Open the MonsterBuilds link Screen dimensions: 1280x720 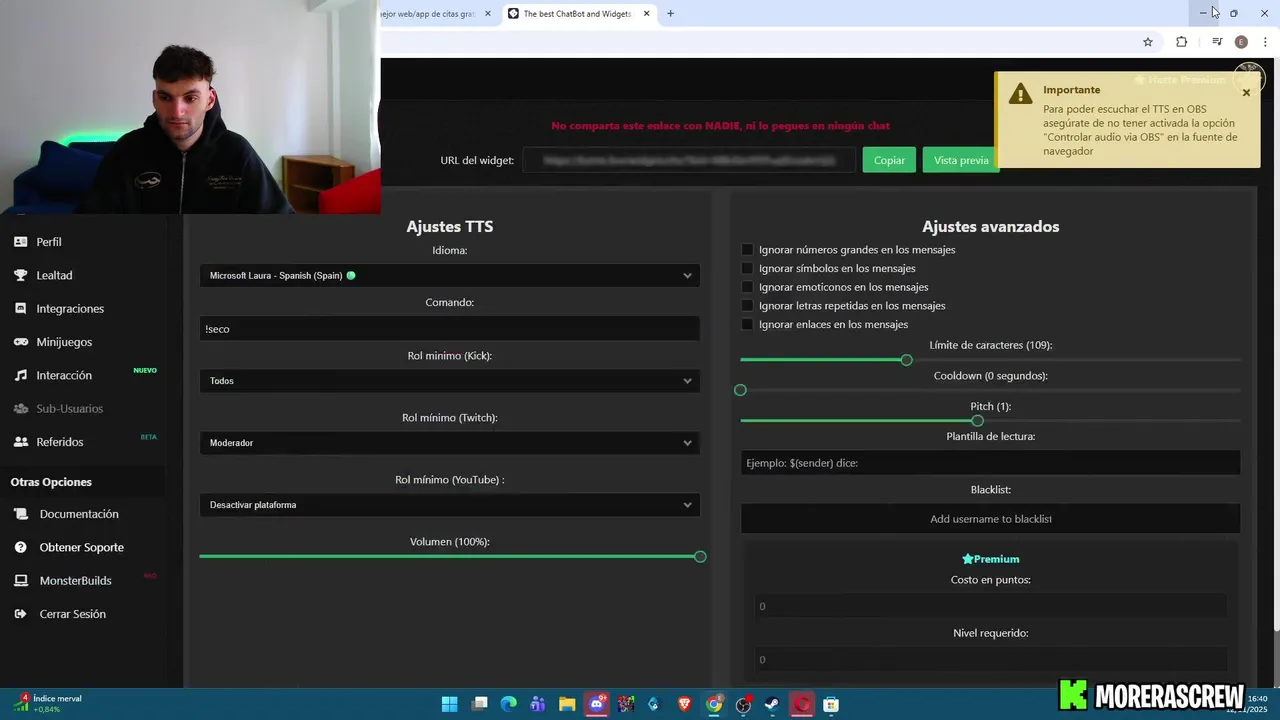coord(75,581)
